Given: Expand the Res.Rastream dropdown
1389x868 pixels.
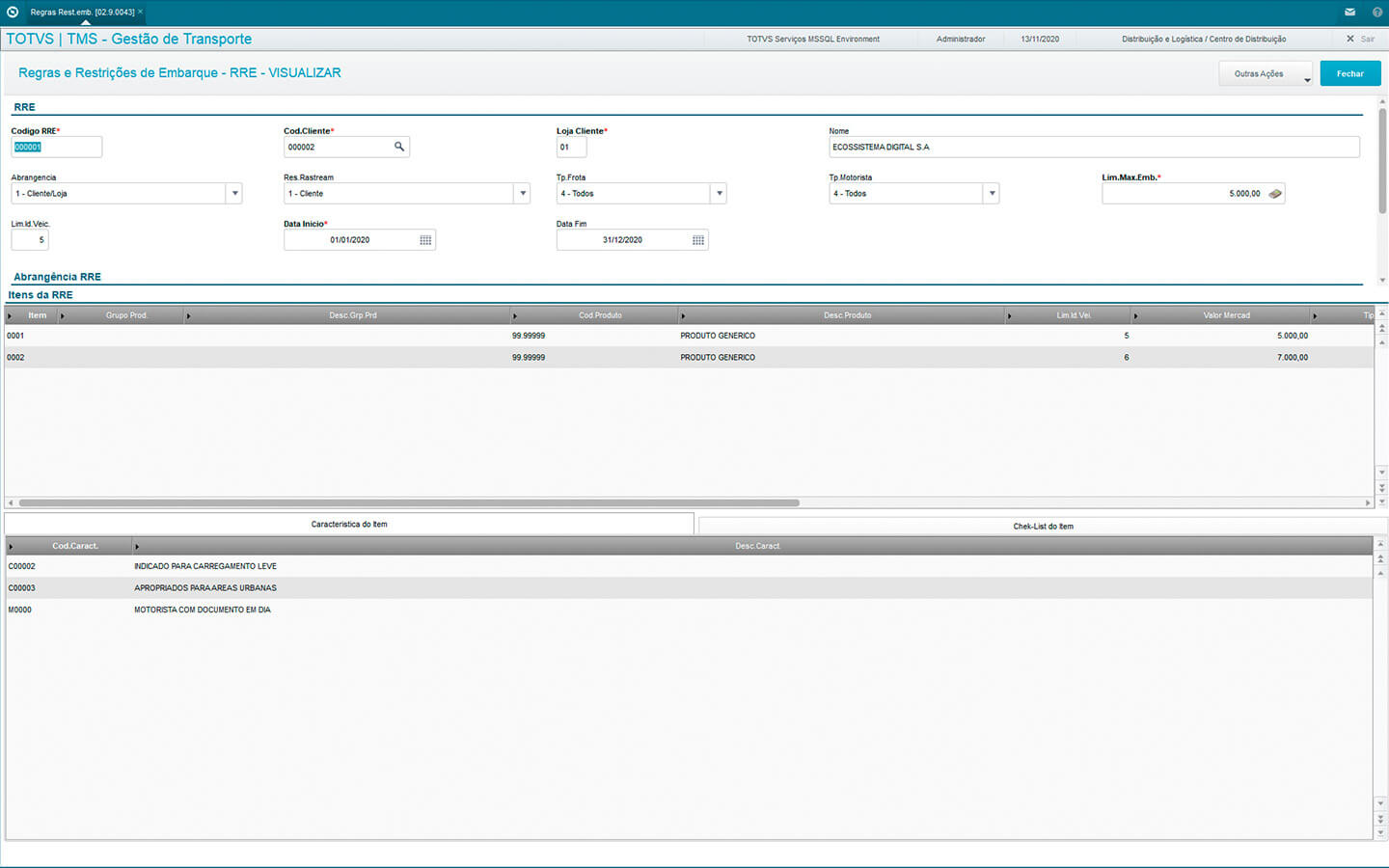Looking at the screenshot, I should pyautogui.click(x=523, y=194).
